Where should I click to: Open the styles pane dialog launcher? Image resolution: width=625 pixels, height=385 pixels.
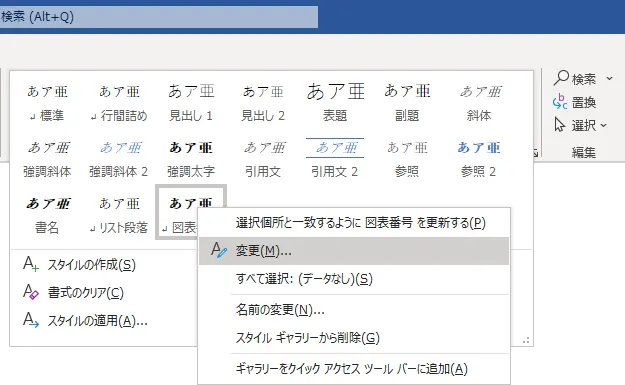coord(536,153)
